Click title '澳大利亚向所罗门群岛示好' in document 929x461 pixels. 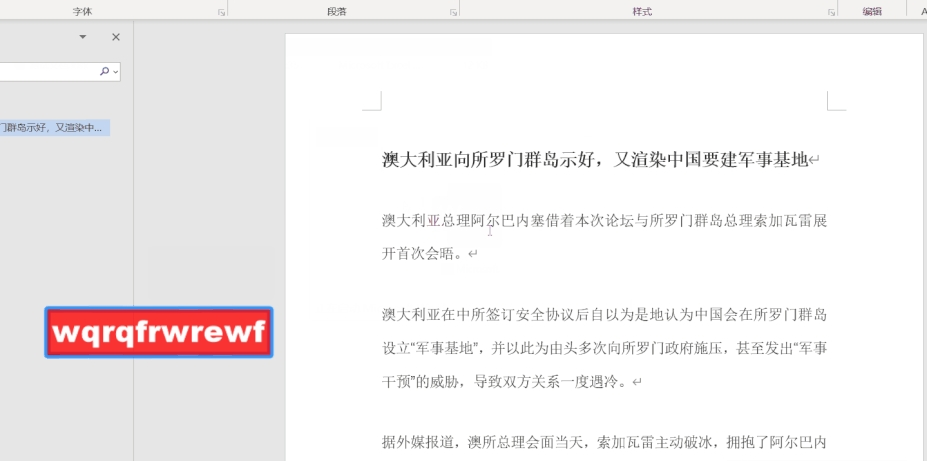(x=491, y=160)
